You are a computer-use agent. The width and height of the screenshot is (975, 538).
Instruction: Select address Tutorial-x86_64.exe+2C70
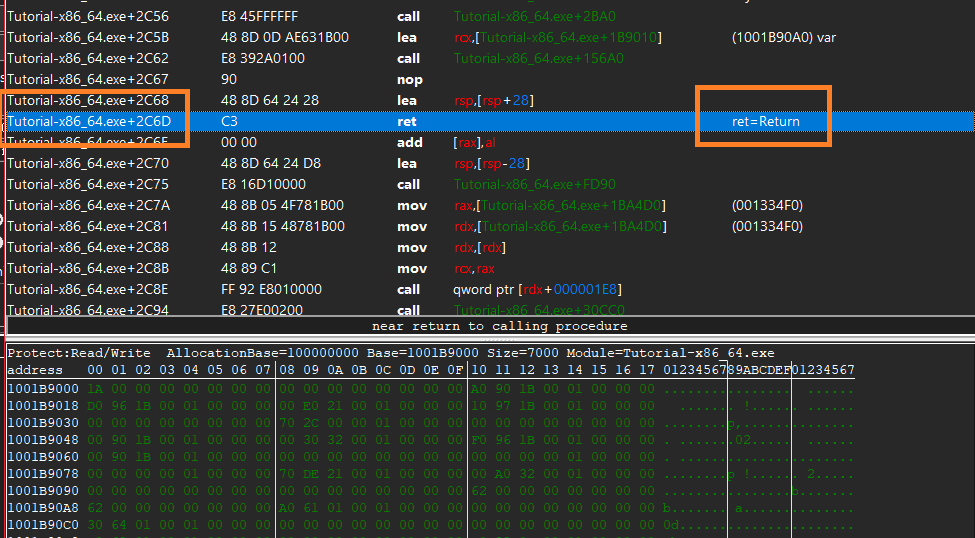[x=88, y=164]
